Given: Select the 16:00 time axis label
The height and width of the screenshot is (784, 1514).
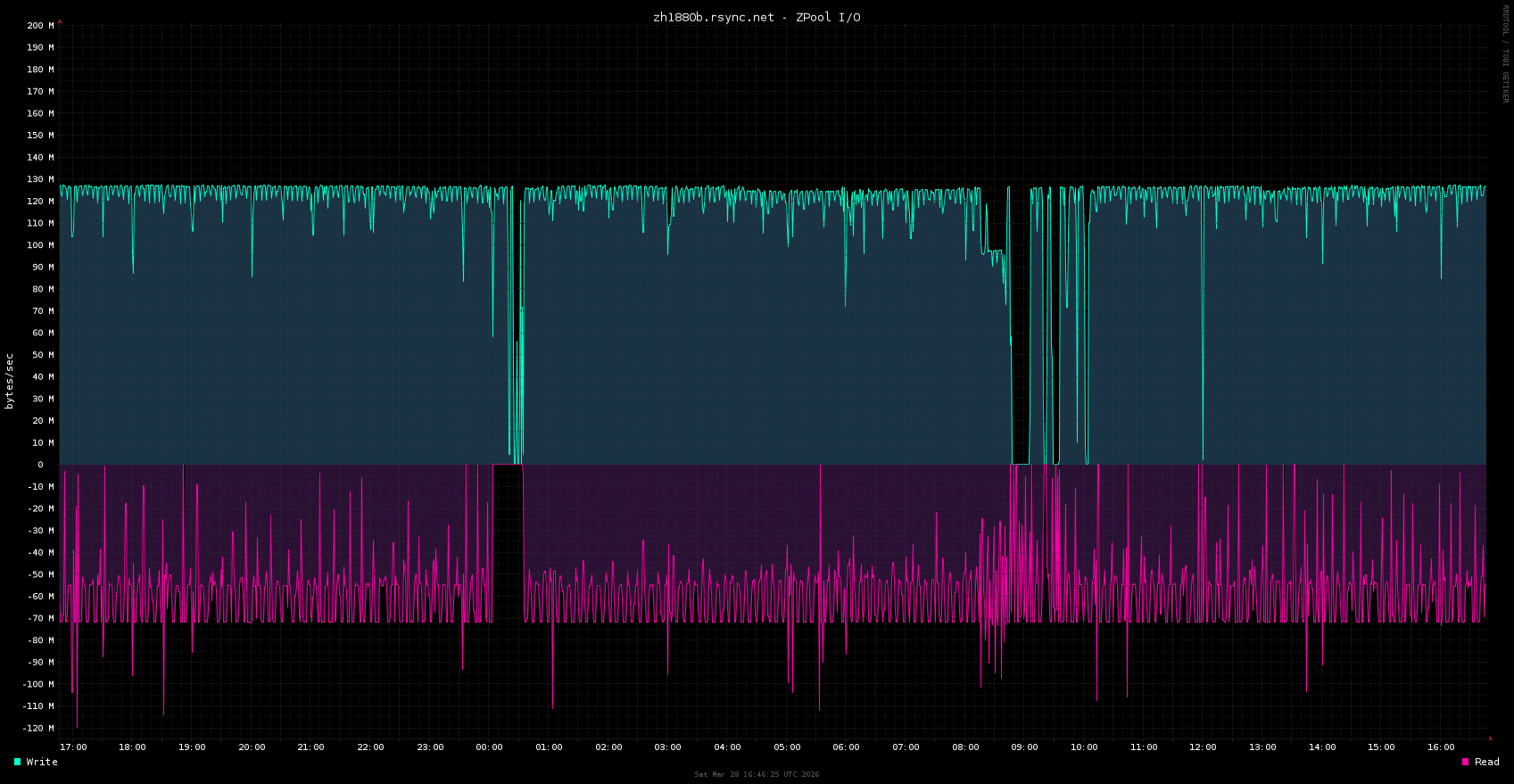Looking at the screenshot, I should point(1441,747).
